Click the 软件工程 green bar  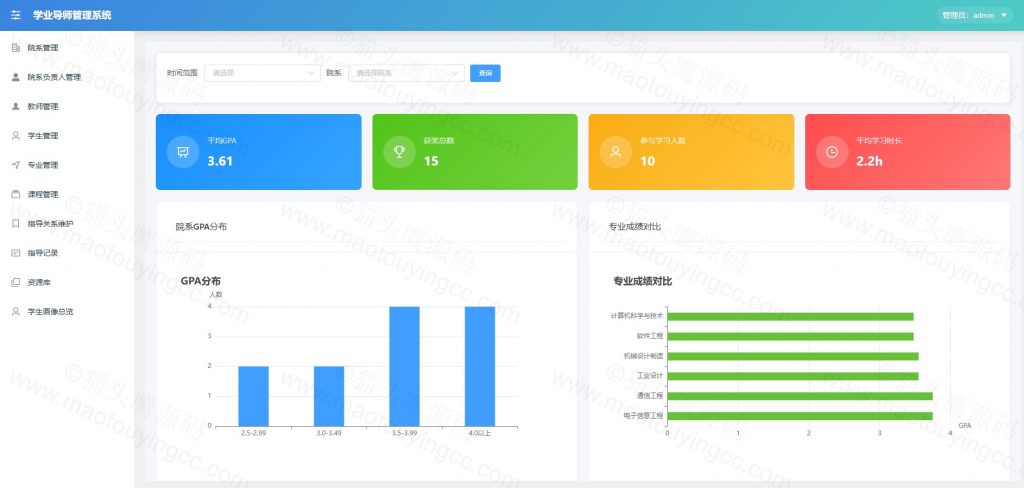790,336
